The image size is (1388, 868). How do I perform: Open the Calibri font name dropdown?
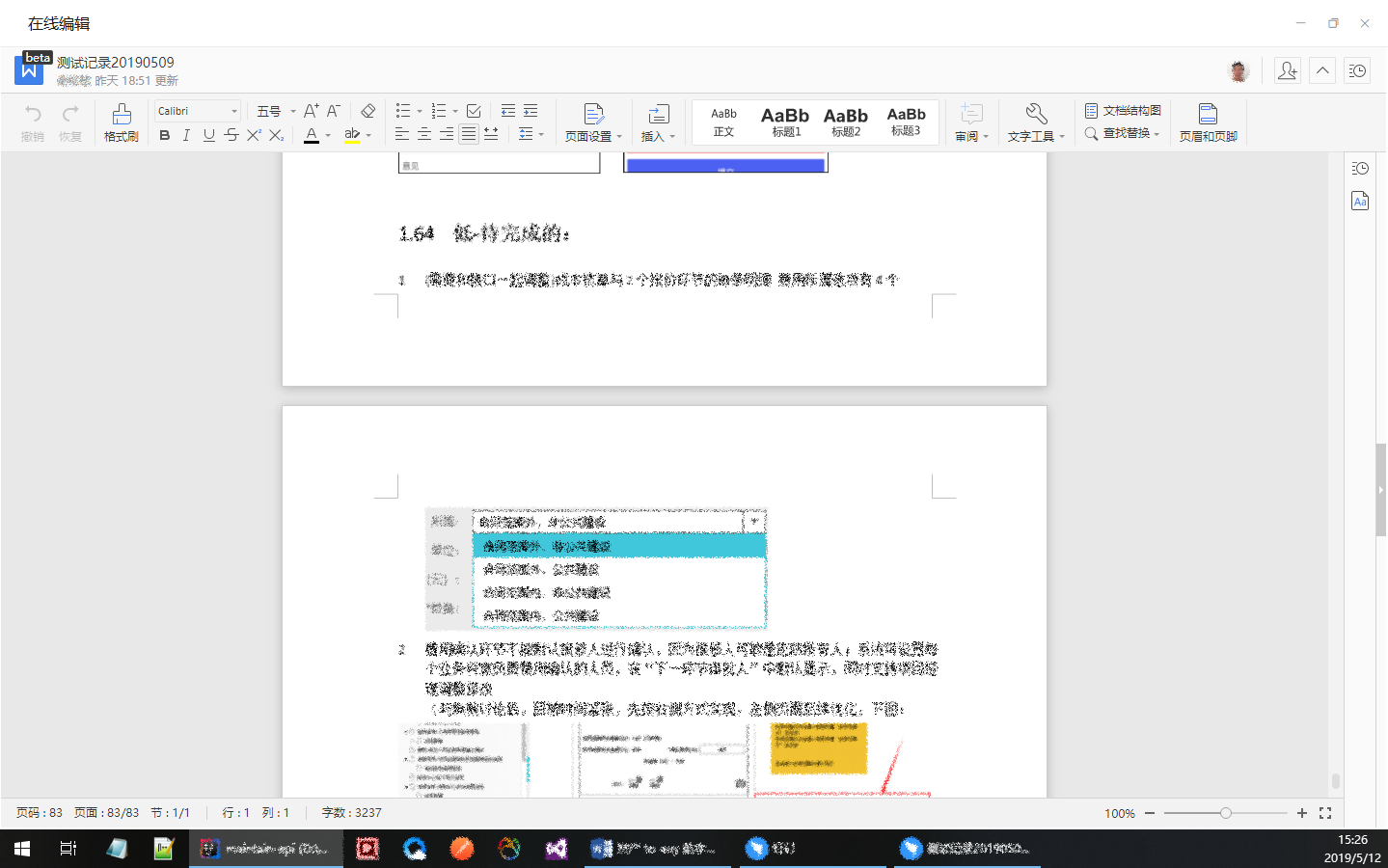197,111
